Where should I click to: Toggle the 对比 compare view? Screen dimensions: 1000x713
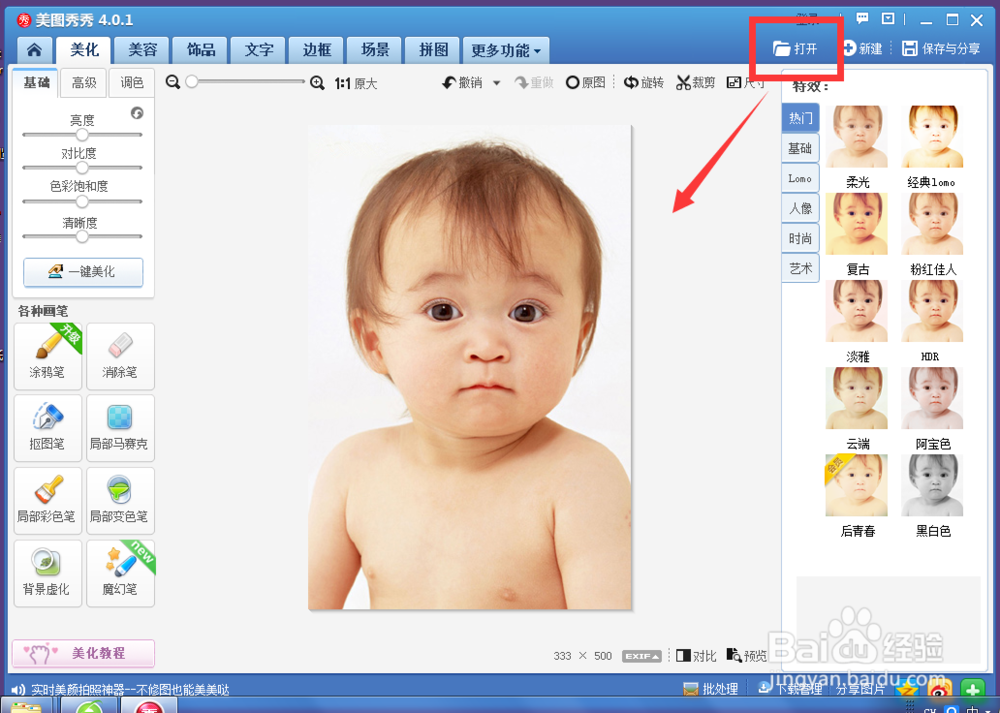696,656
